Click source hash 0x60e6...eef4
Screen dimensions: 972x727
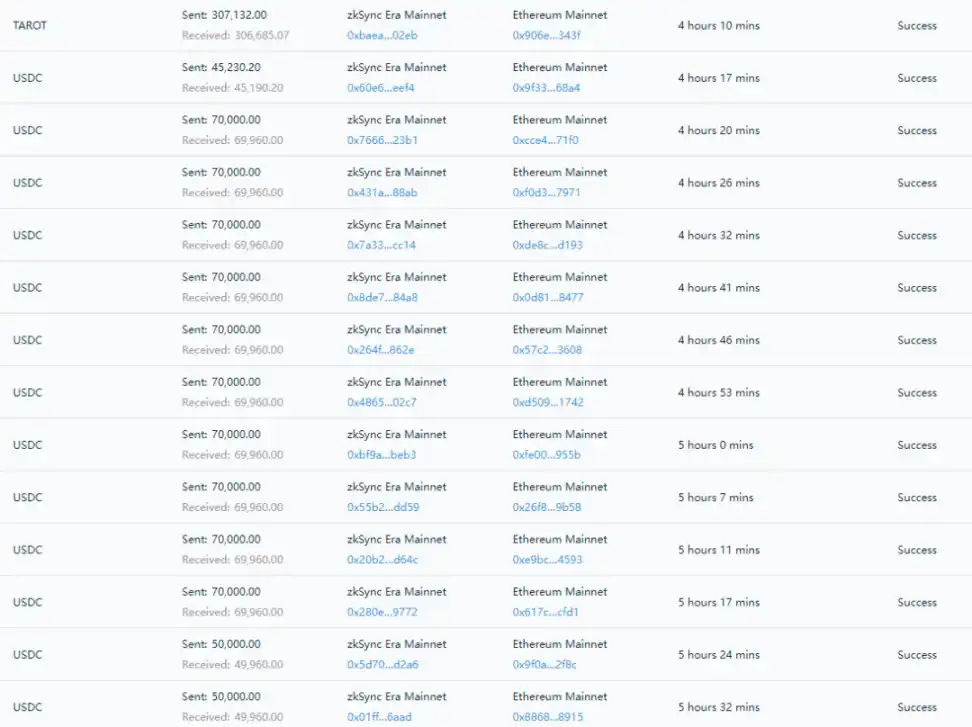[x=381, y=88]
